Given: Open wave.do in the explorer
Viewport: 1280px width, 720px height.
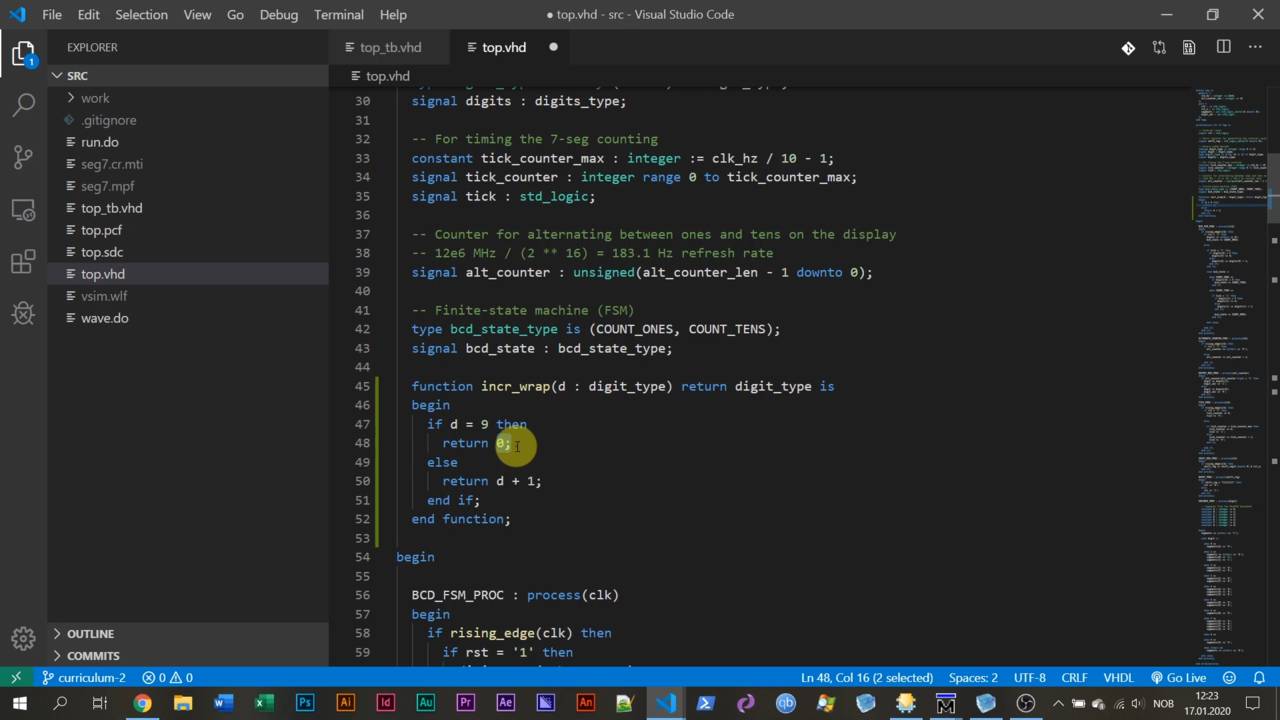Looking at the screenshot, I should tap(188, 318).
